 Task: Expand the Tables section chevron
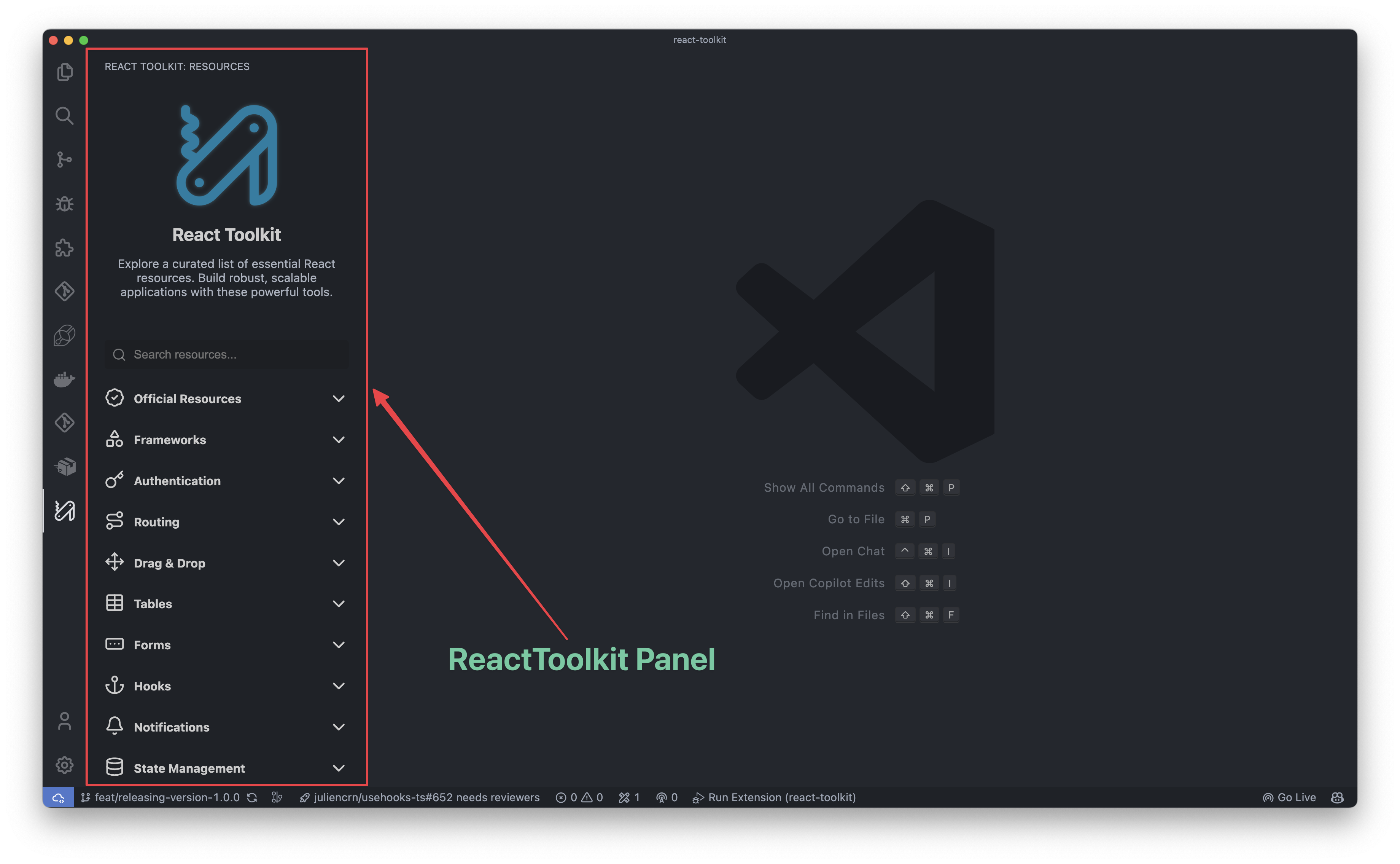[x=339, y=604]
